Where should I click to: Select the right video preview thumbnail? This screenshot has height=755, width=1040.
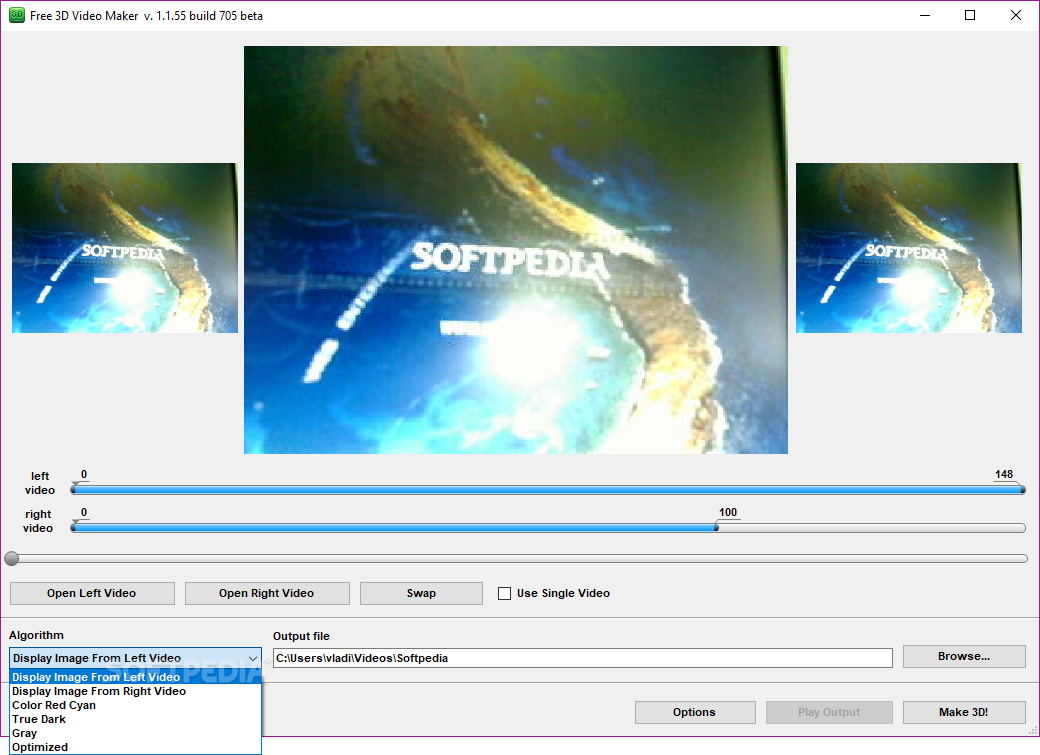(909, 248)
